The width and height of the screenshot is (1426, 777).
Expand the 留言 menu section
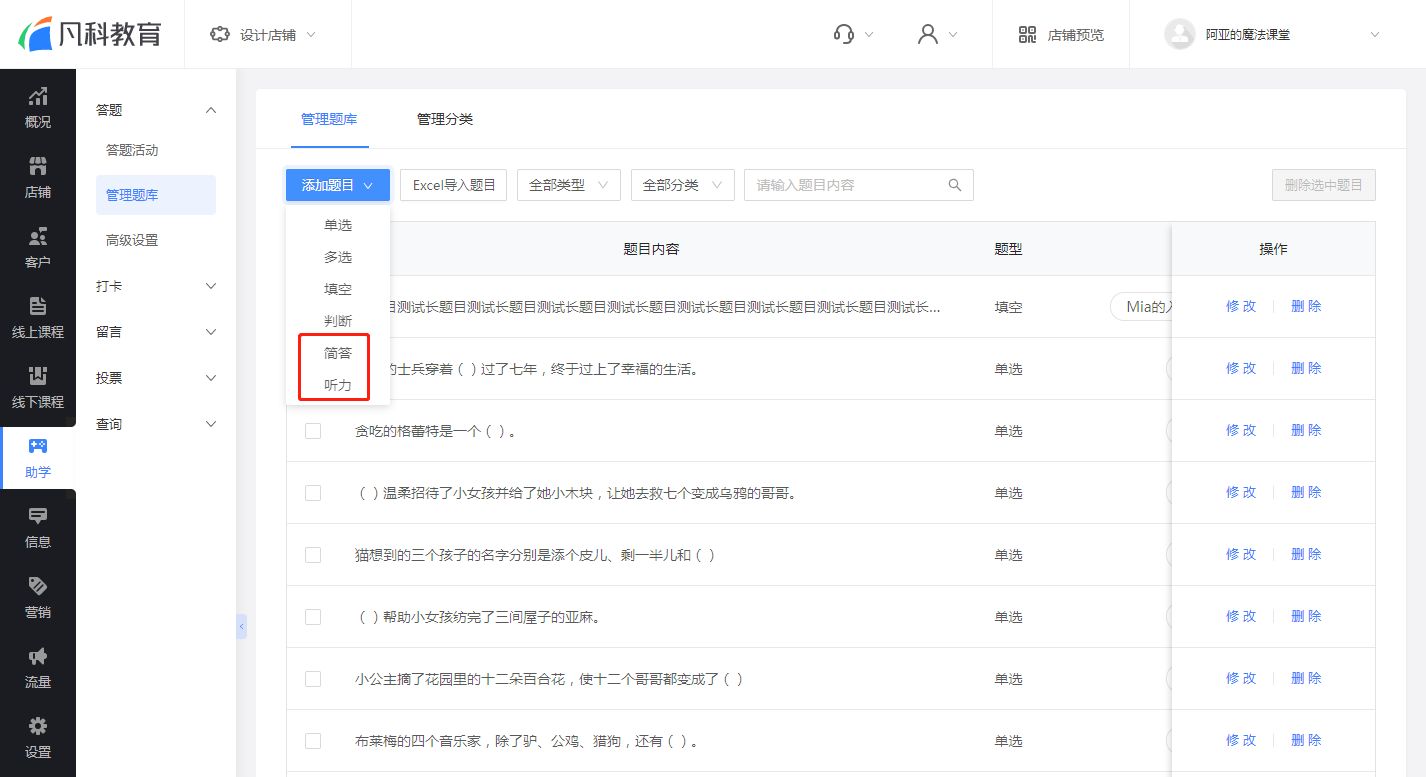[156, 332]
